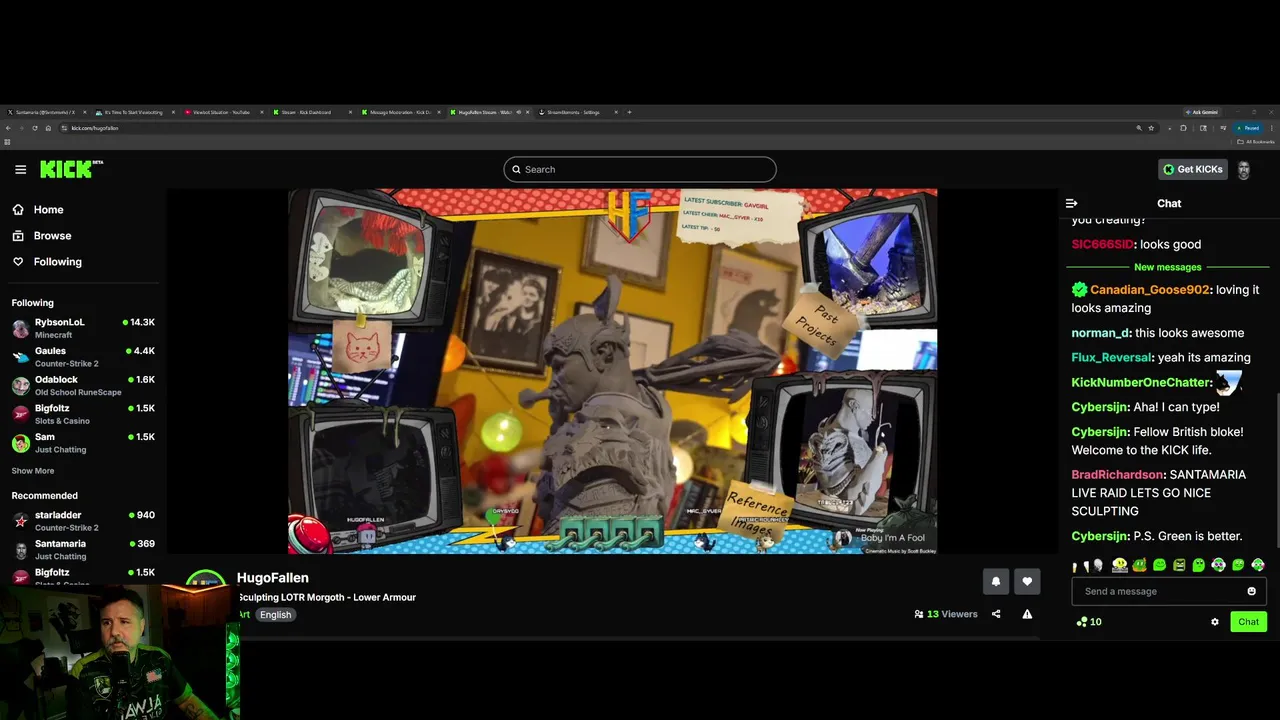Open starladder recommended channel

click(x=83, y=521)
